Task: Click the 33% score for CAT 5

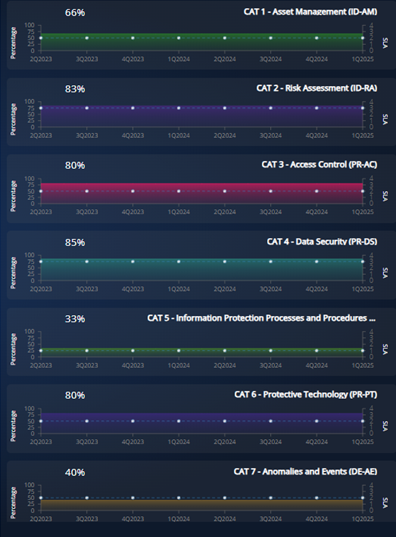Action: tap(75, 319)
